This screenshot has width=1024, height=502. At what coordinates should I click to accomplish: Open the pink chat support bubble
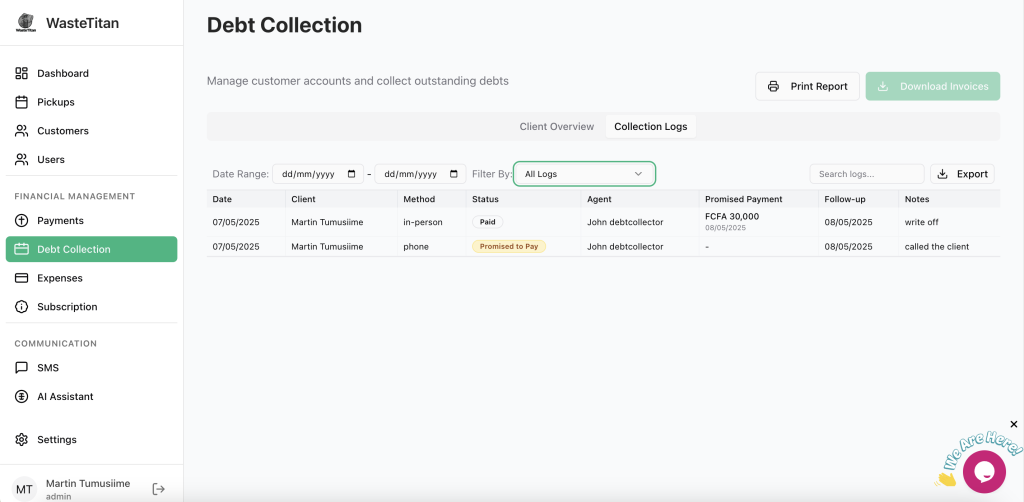(x=984, y=471)
